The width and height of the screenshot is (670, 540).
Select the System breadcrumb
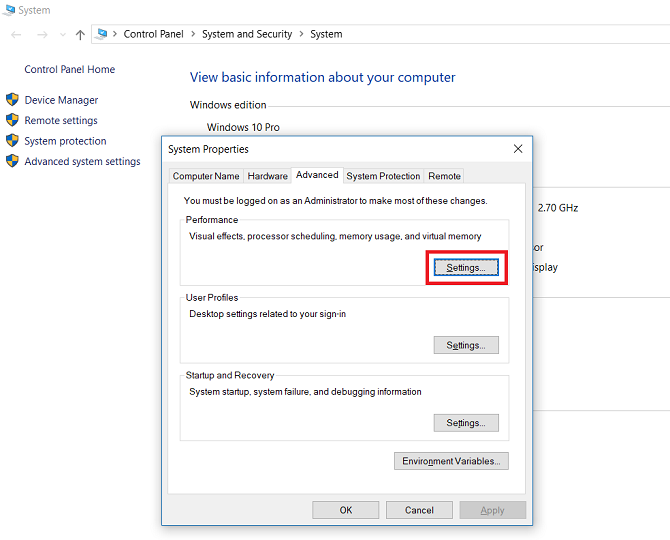[326, 34]
